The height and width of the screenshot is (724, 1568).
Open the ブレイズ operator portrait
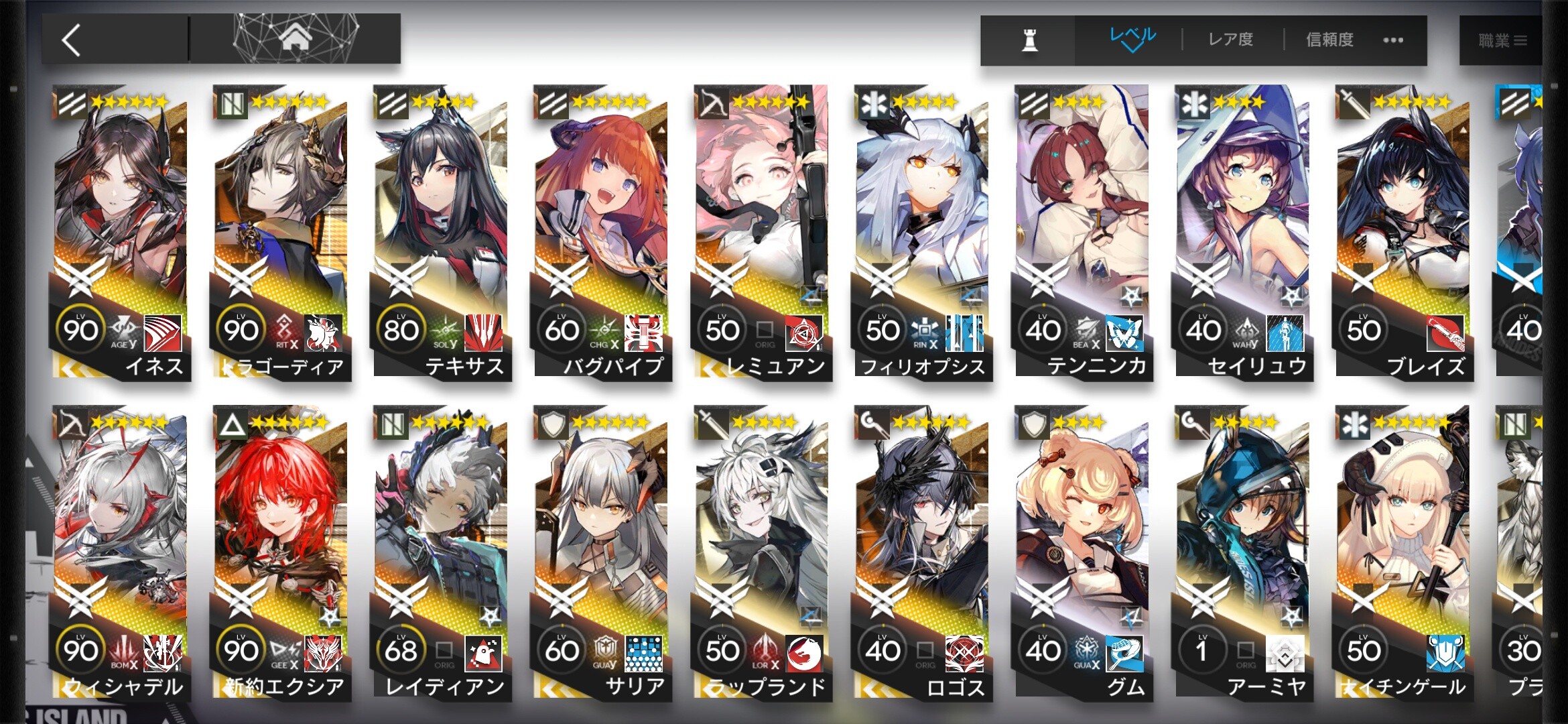1402,233
